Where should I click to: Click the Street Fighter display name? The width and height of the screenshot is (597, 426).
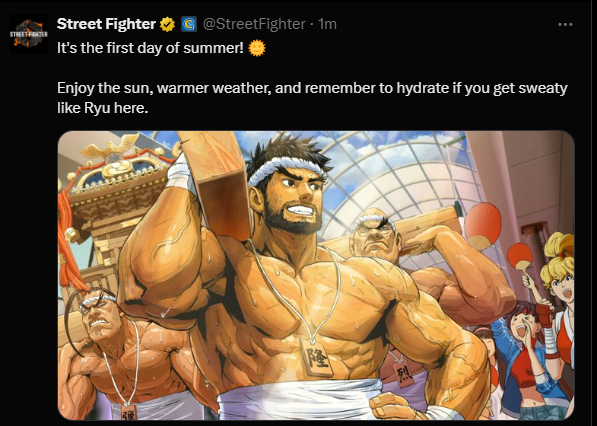click(x=106, y=24)
